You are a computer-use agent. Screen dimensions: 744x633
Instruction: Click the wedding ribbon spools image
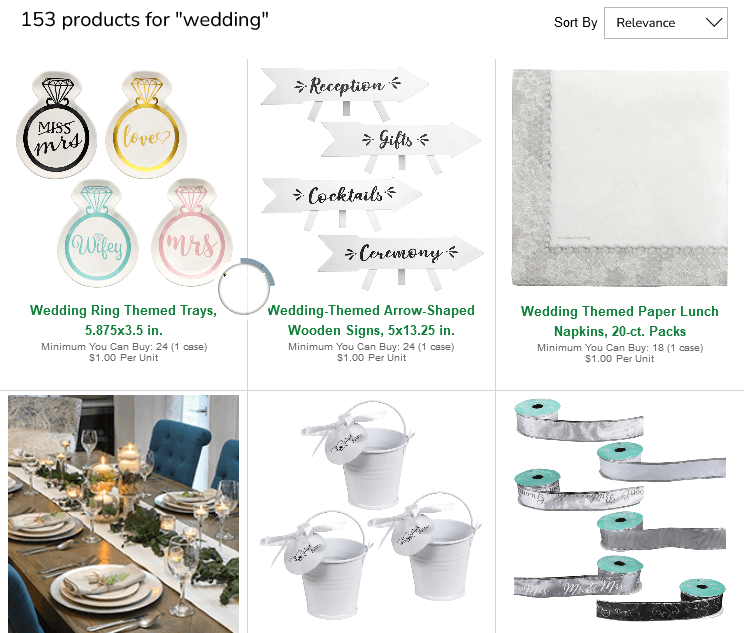pyautogui.click(x=620, y=509)
